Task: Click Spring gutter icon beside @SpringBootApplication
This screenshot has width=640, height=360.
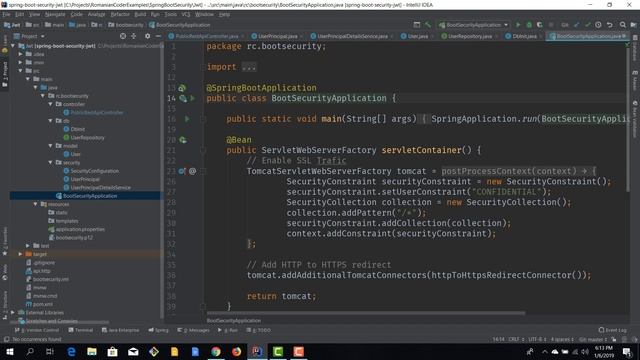Action: click(x=182, y=88)
